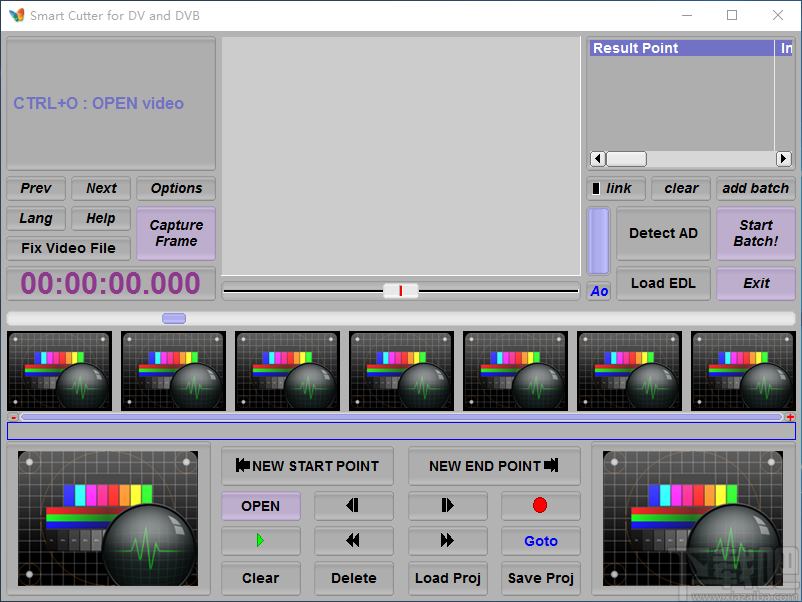The height and width of the screenshot is (602, 802).
Task: Click add batch button
Action: pos(755,188)
